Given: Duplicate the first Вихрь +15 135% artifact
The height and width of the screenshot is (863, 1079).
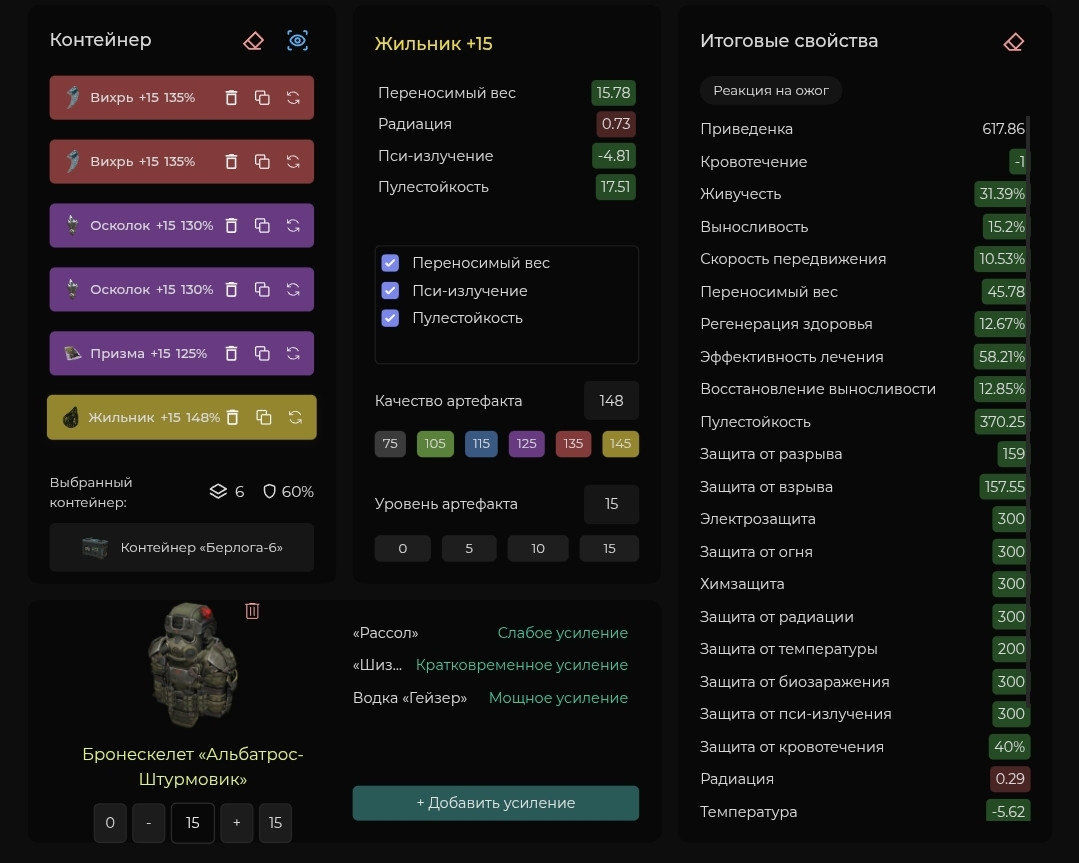Looking at the screenshot, I should [262, 98].
